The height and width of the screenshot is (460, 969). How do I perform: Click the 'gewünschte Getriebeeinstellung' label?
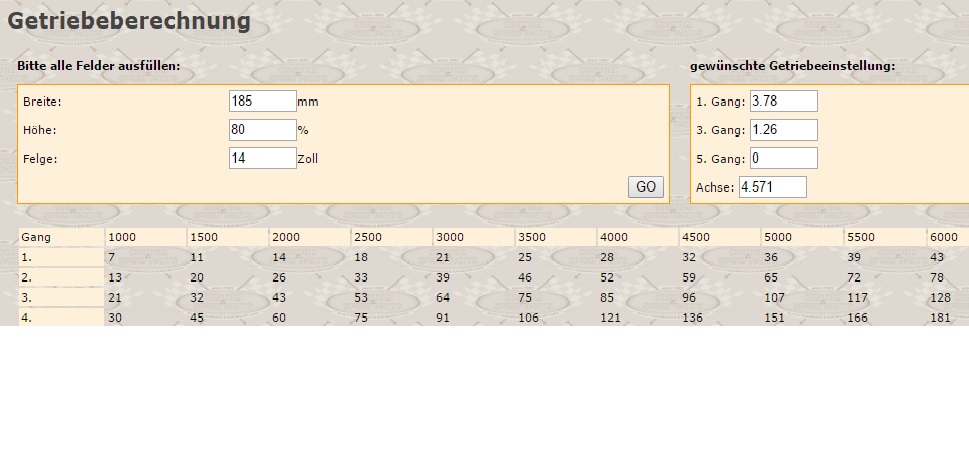click(x=792, y=66)
